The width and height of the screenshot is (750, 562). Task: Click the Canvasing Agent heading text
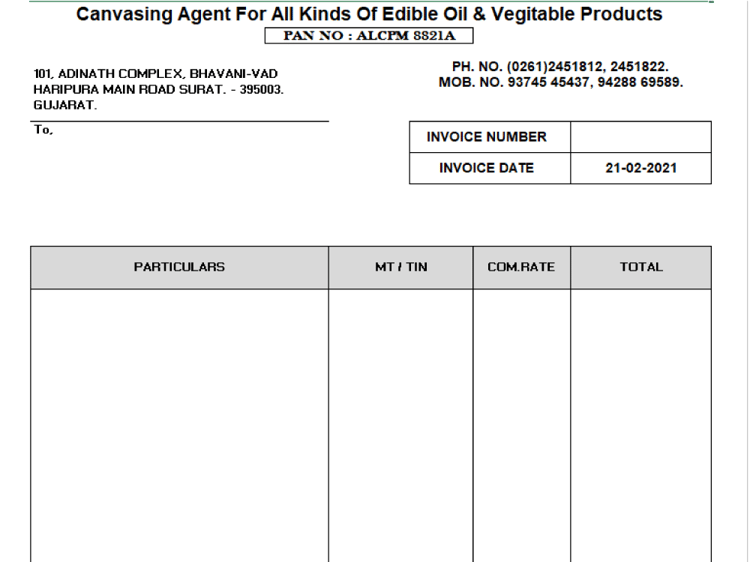(369, 14)
